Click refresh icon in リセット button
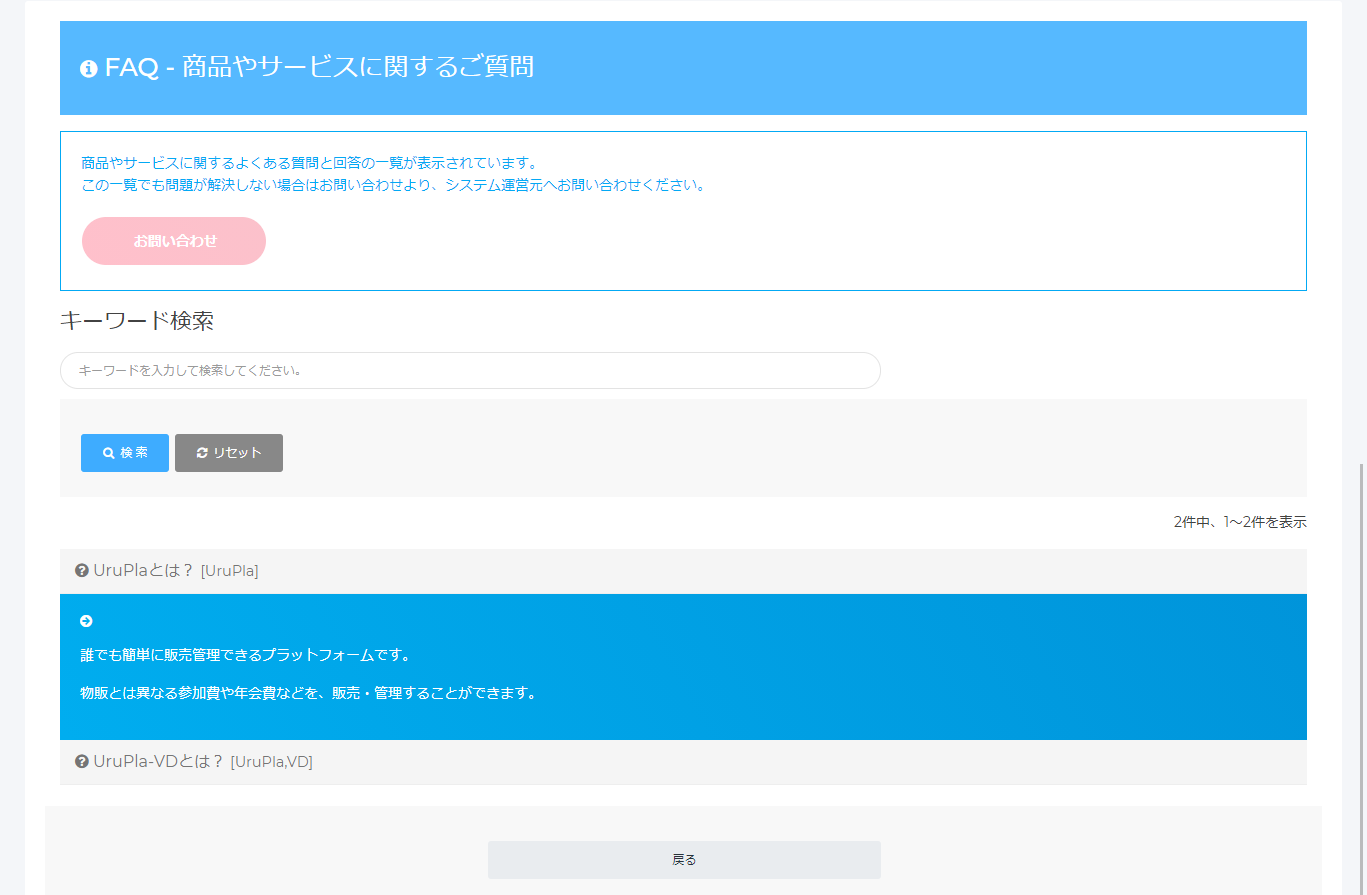This screenshot has width=1367, height=895. pyautogui.click(x=202, y=453)
